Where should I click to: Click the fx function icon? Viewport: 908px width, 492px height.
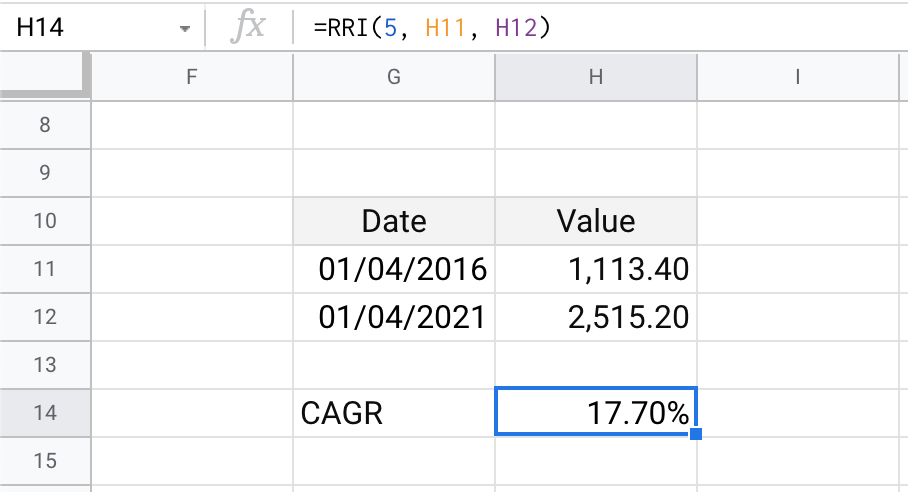pyautogui.click(x=248, y=27)
